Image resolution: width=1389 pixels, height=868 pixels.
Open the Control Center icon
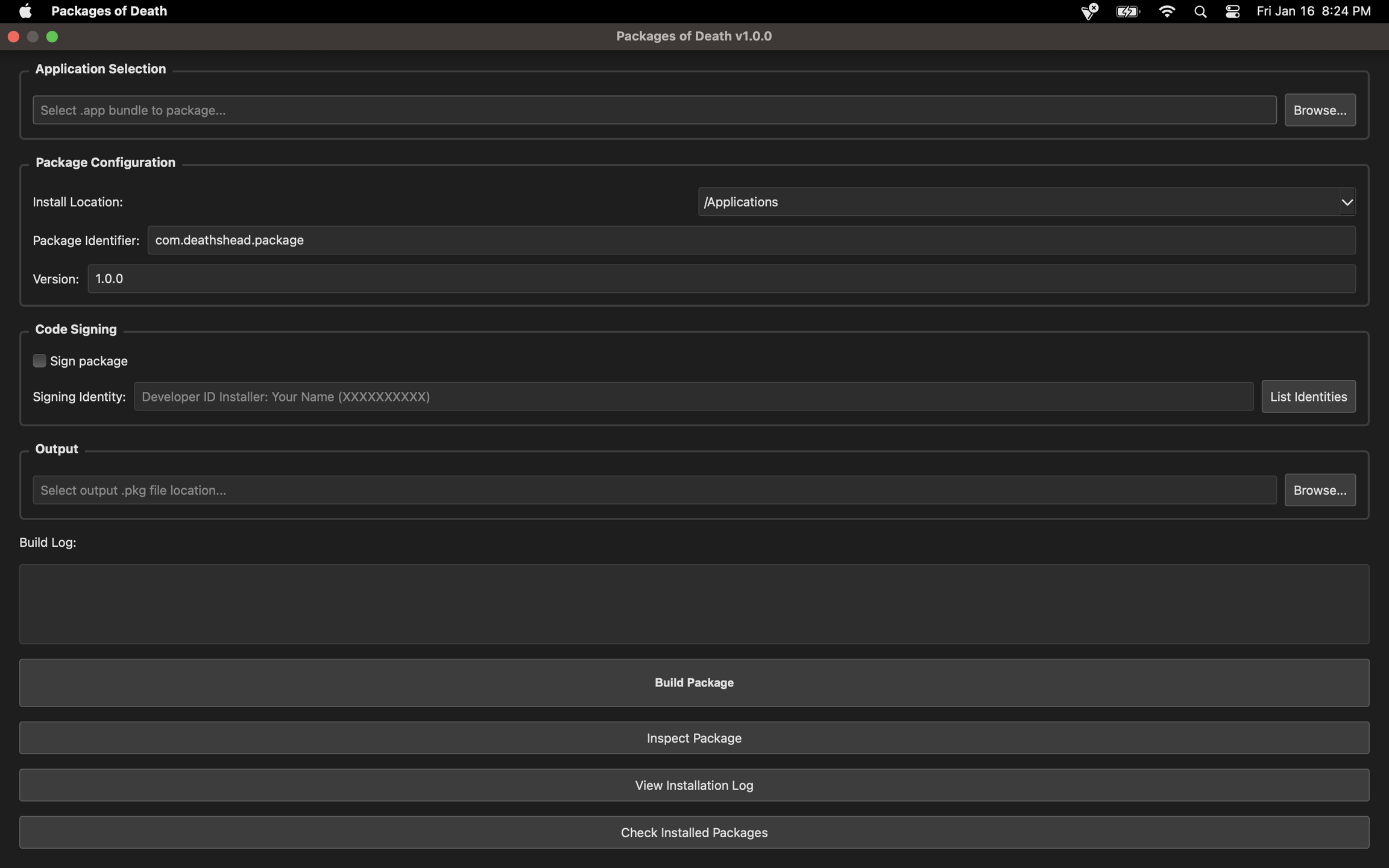pos(1232,11)
